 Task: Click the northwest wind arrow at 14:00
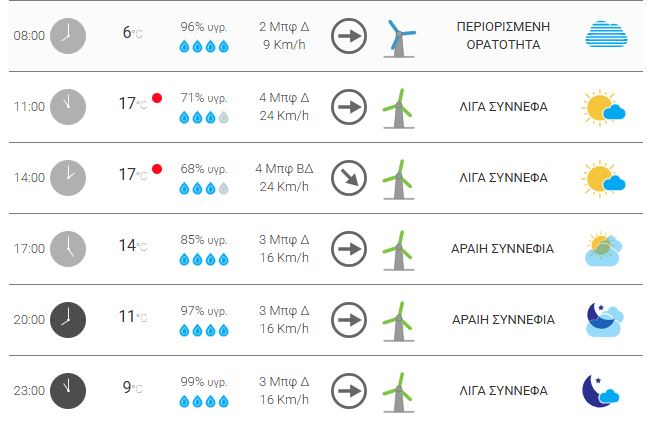349,178
